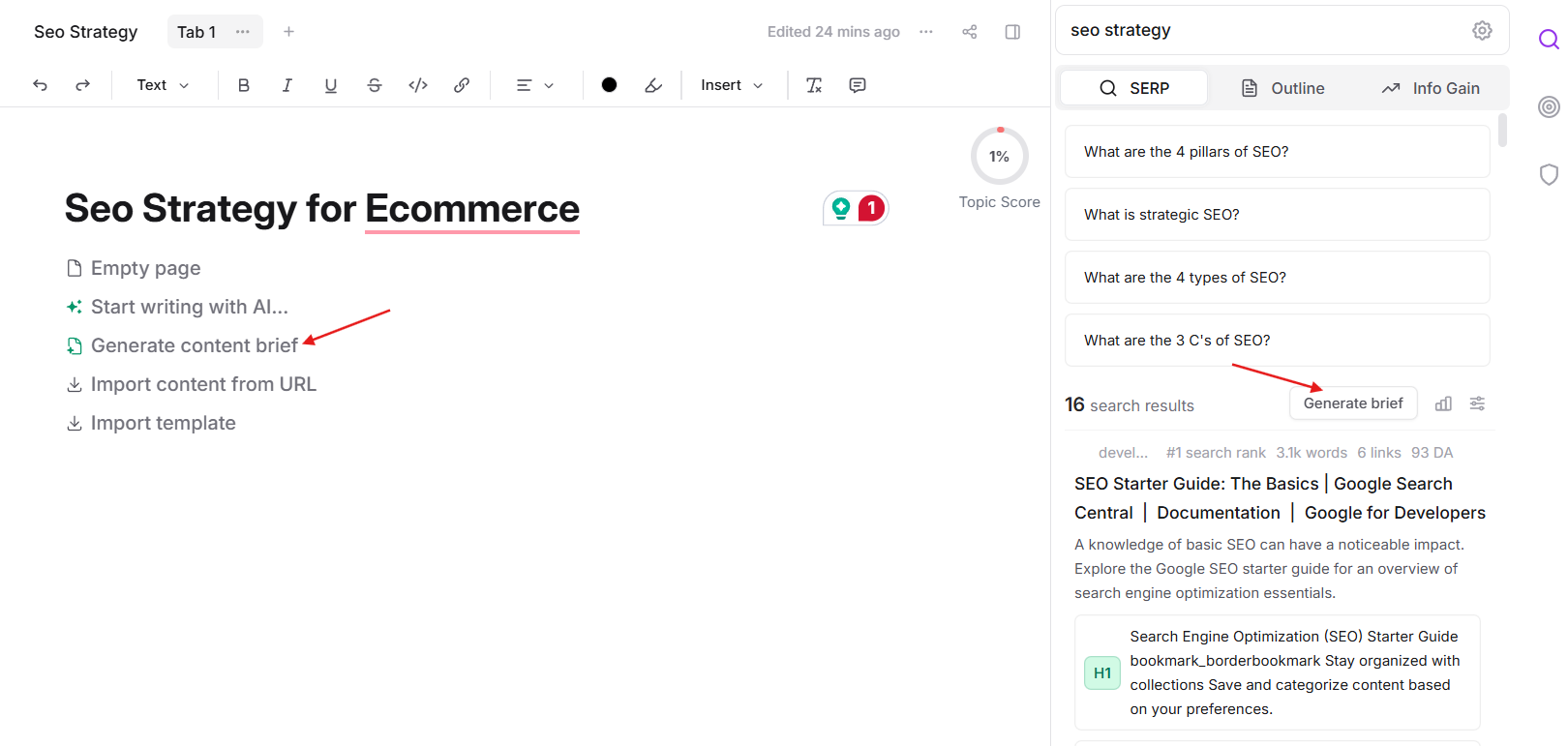Click the undo arrow icon
The width and height of the screenshot is (1568, 746).
click(x=40, y=85)
